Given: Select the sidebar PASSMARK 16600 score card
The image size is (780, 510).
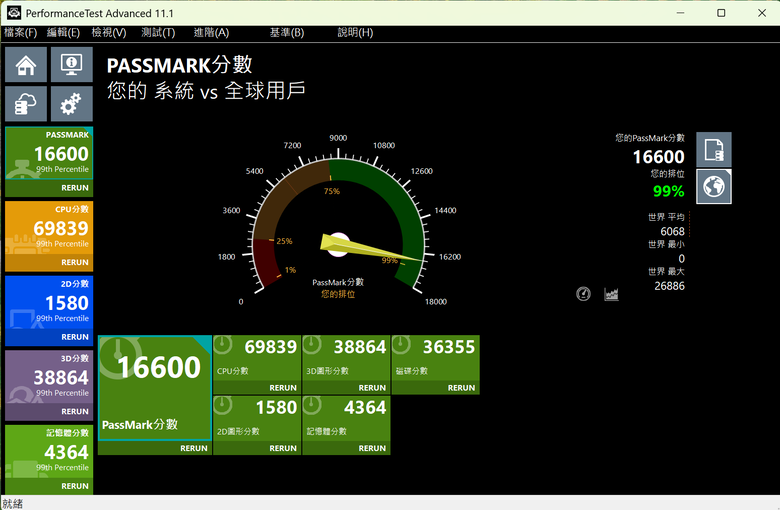Looking at the screenshot, I should pos(49,153).
